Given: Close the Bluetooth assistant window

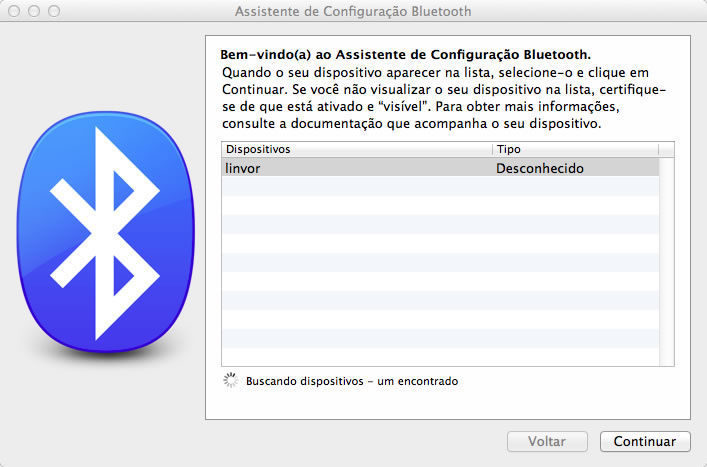Looking at the screenshot, I should click(x=14, y=11).
